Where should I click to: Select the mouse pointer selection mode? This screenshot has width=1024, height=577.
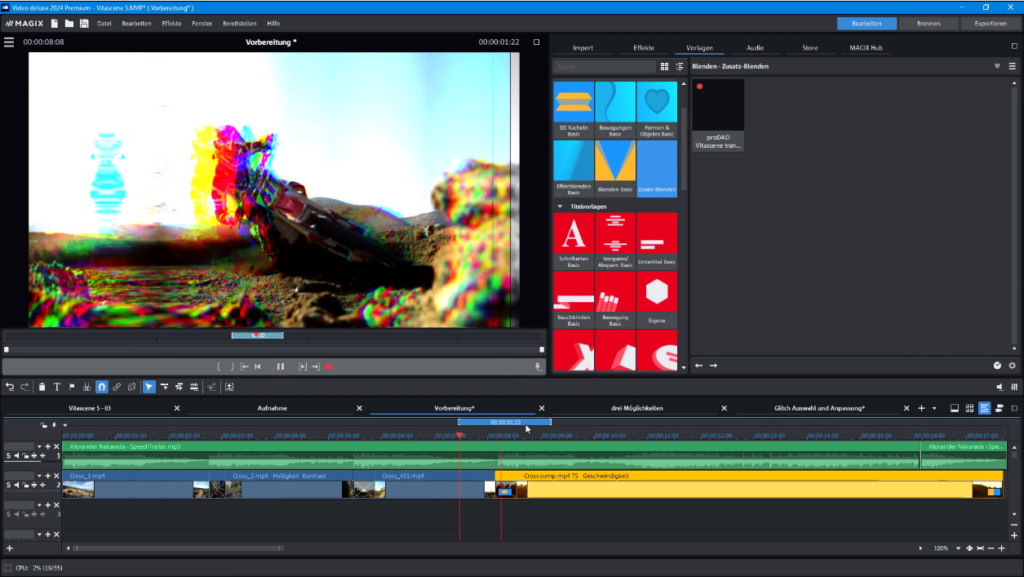coord(149,386)
